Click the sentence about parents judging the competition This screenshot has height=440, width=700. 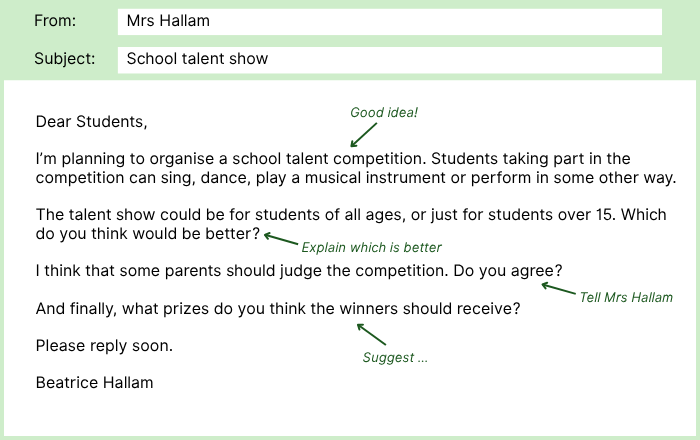[x=243, y=271]
